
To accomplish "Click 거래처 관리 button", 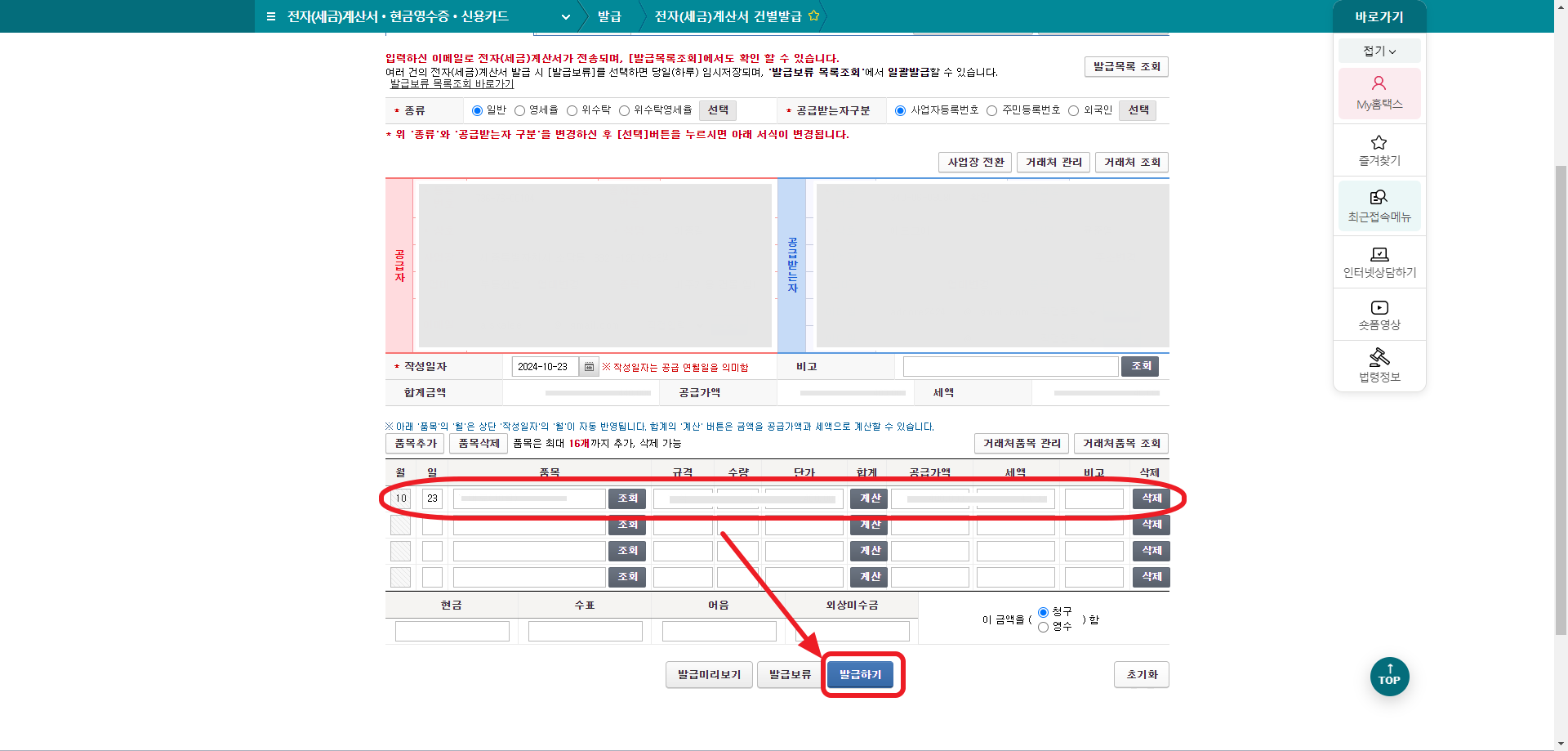I will click(x=1053, y=163).
